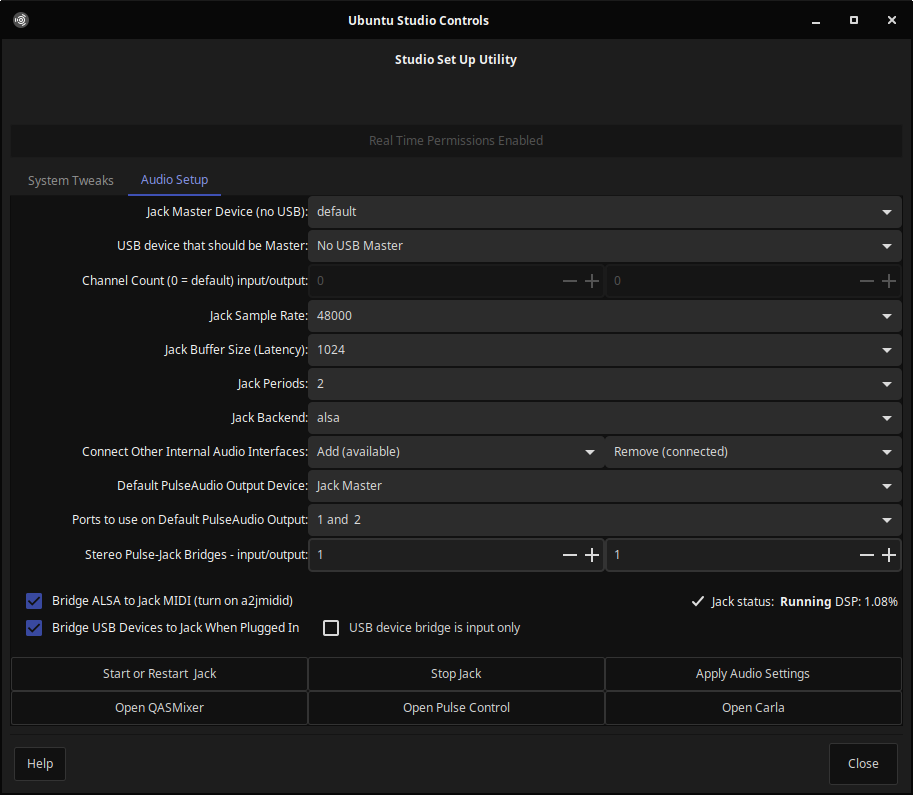Decrease Stereo Pulse-Jack Bridges output count

coord(867,555)
